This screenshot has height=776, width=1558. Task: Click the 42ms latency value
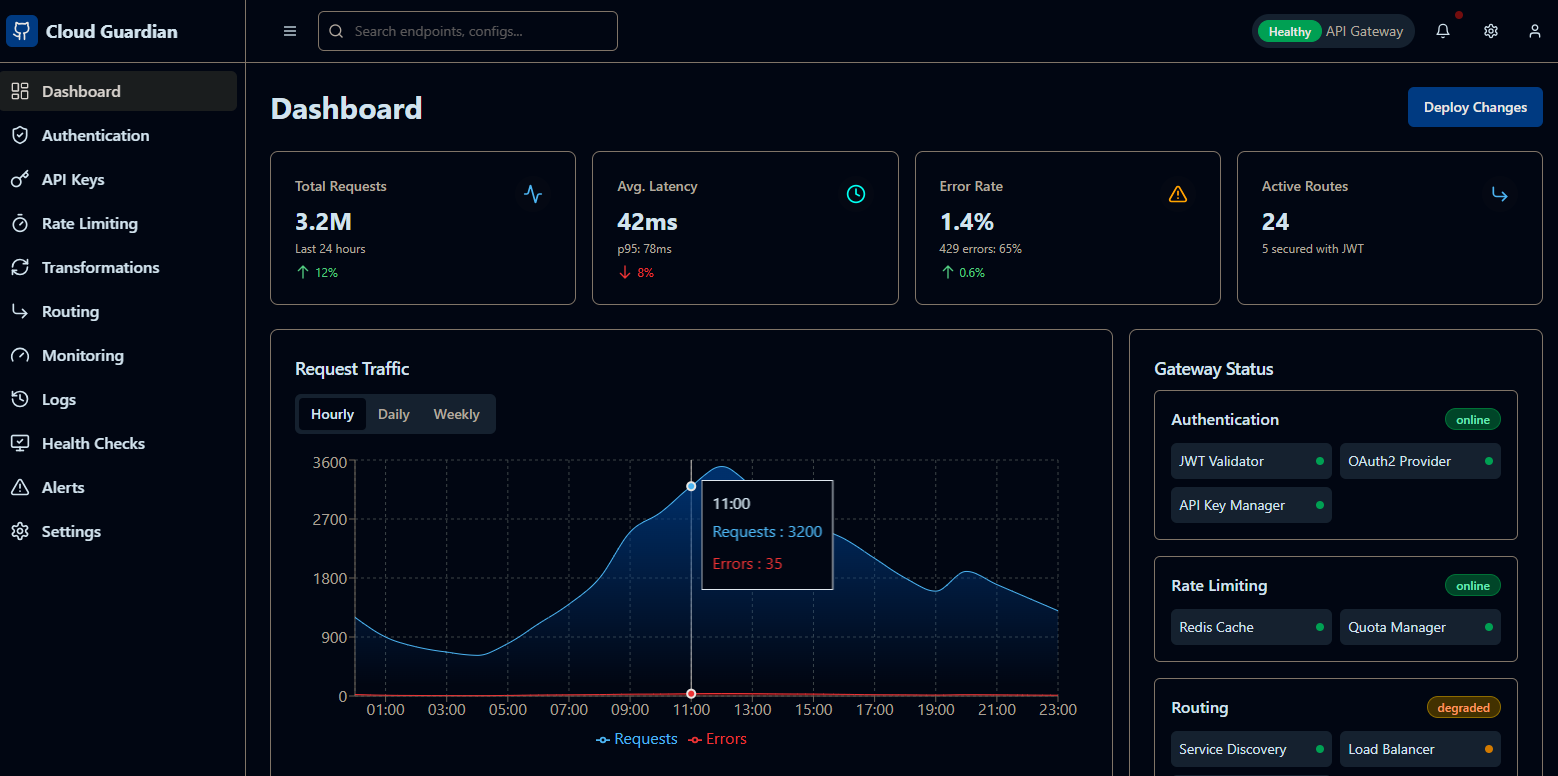pyautogui.click(x=648, y=222)
